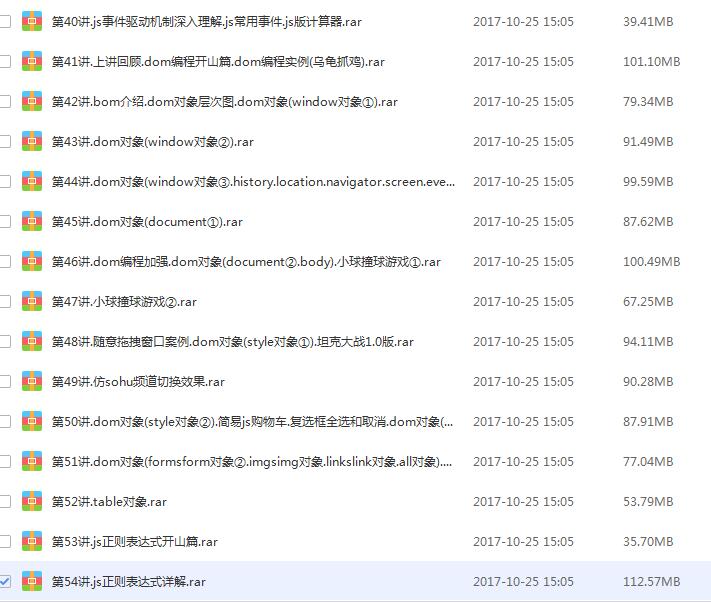Viewport: 711px width, 603px height.
Task: Click the RAR archive icon for 第48讲
Action: (32, 341)
